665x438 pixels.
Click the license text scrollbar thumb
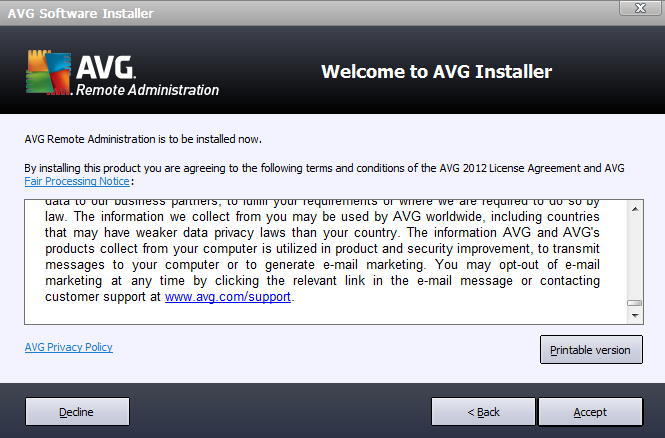pos(635,303)
